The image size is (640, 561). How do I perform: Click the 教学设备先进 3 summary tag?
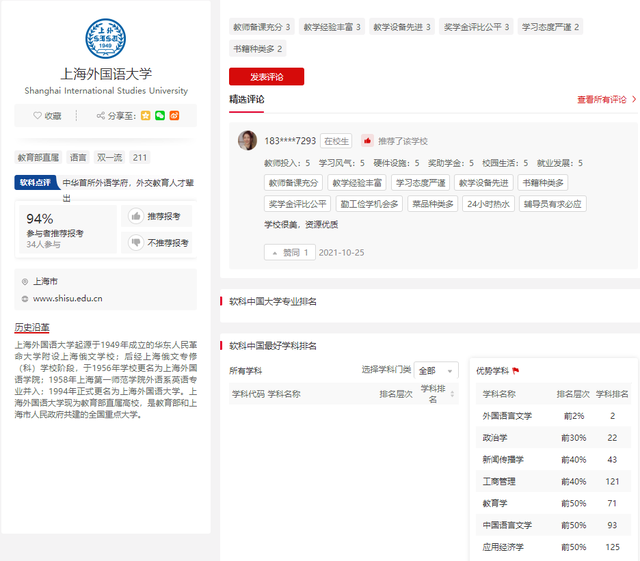click(402, 27)
